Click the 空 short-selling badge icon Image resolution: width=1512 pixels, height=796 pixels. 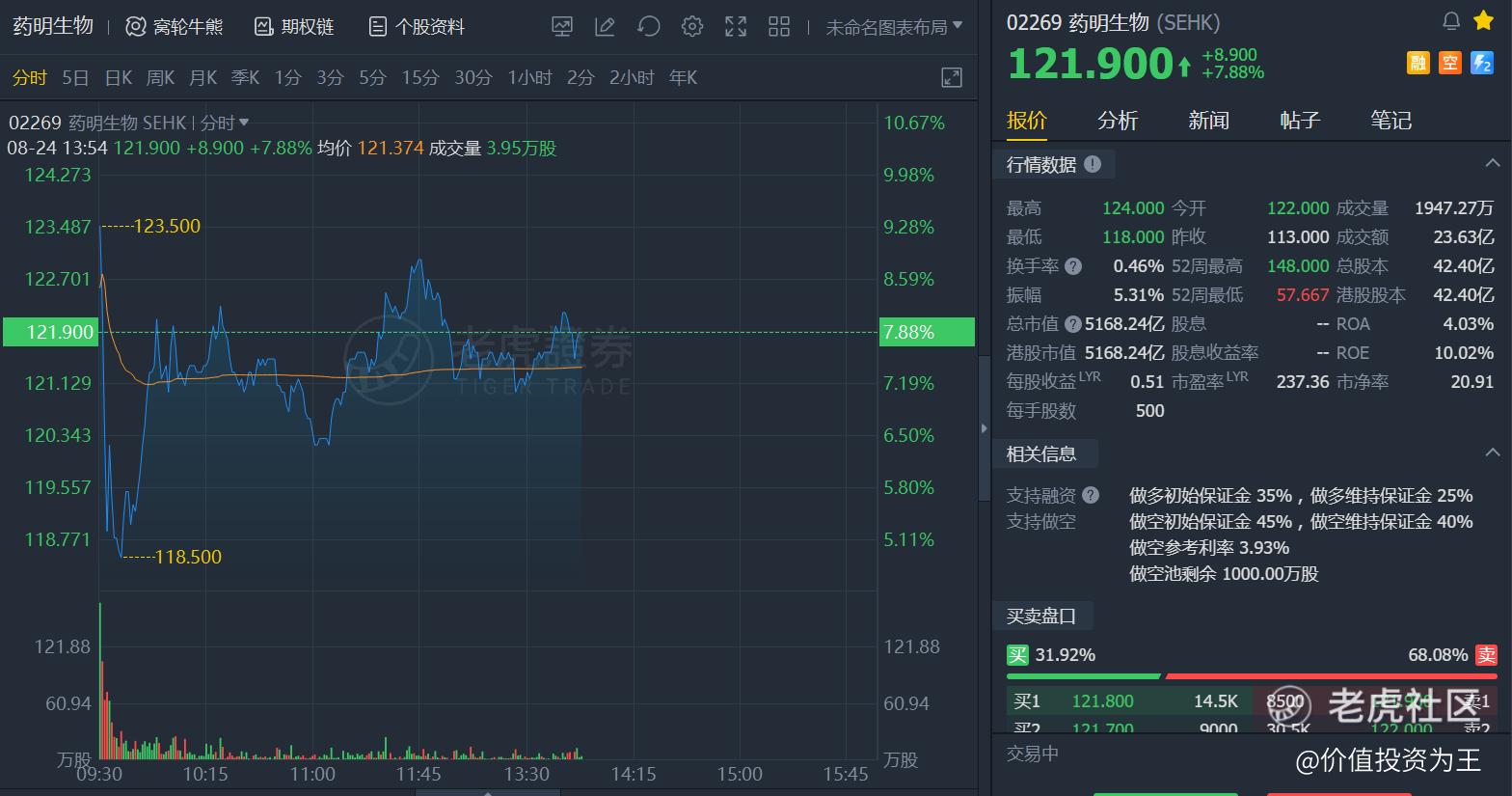click(1450, 63)
